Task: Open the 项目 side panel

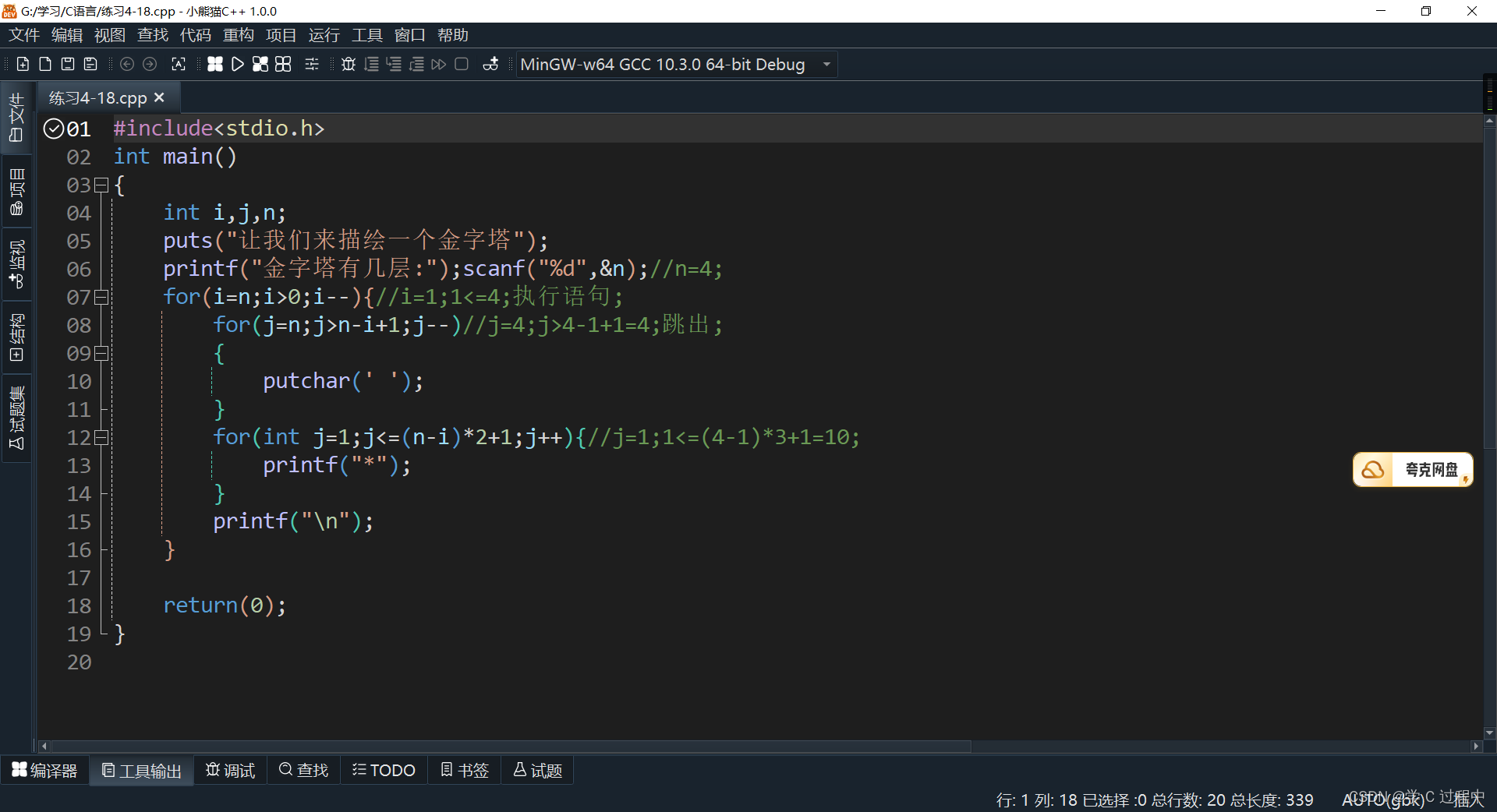Action: [x=16, y=192]
